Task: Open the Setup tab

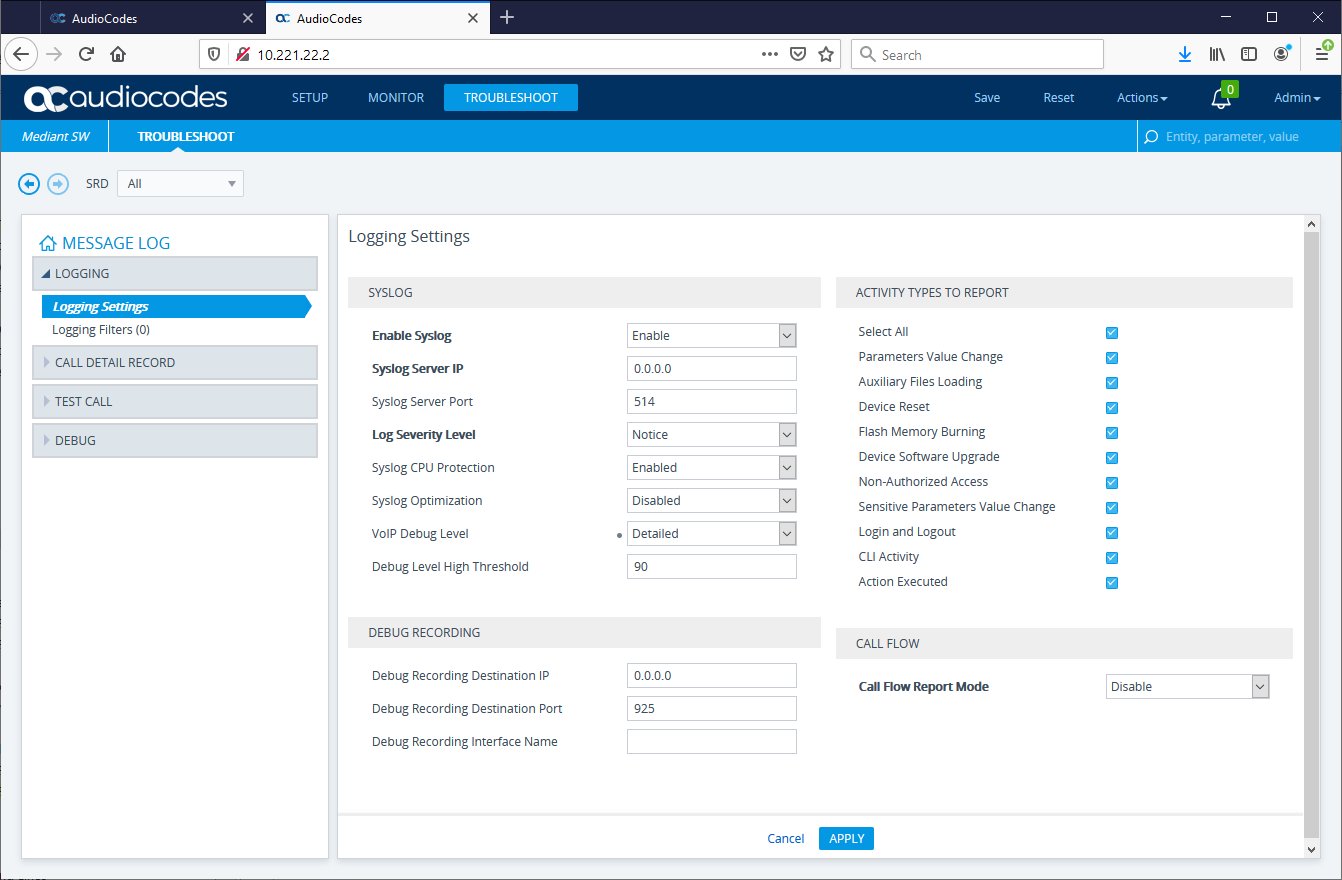Action: click(x=310, y=98)
